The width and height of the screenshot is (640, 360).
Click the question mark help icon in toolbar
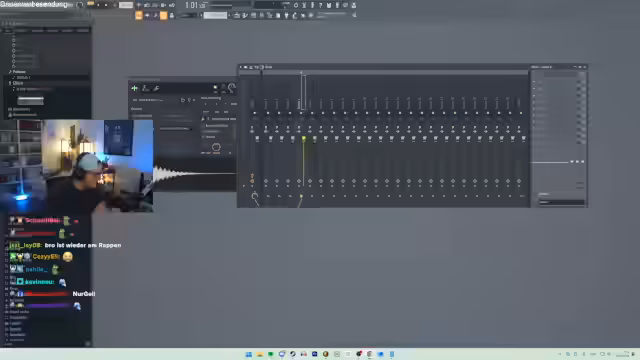pos(320,5)
